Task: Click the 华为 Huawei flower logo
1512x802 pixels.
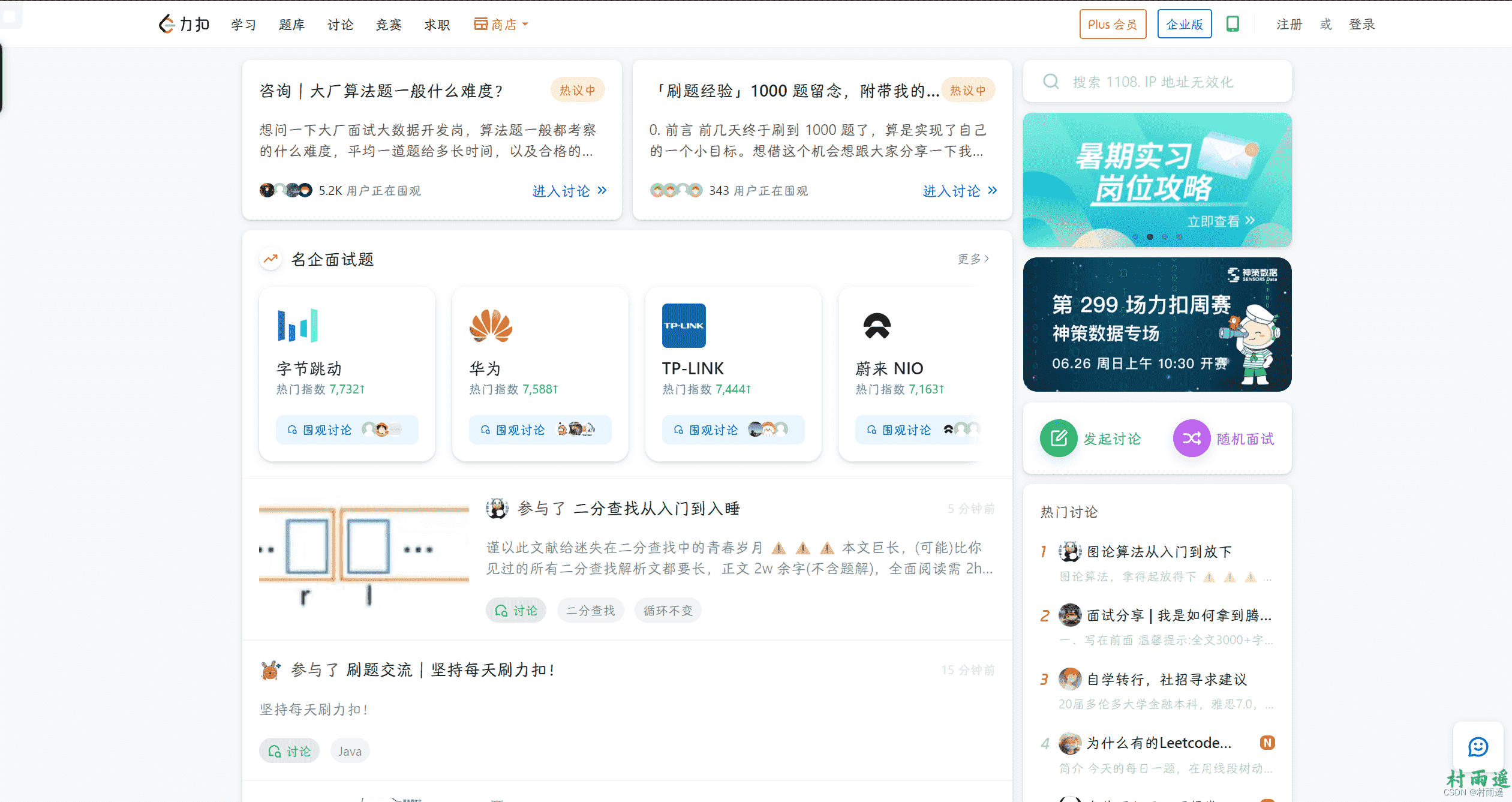Action: 491,326
